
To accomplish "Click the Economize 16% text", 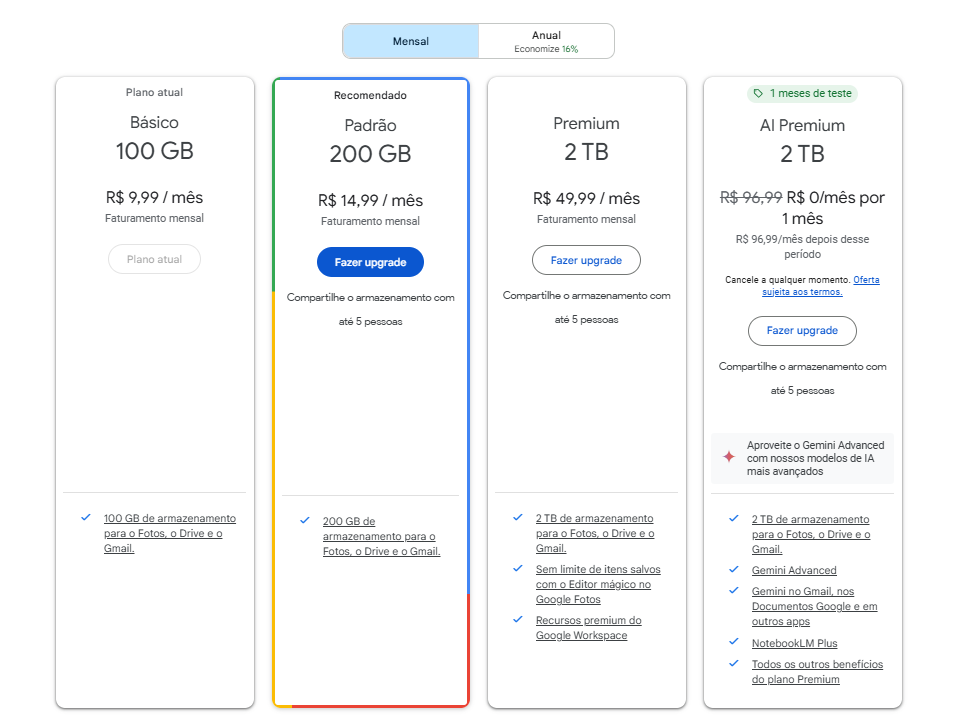I will coord(546,49).
